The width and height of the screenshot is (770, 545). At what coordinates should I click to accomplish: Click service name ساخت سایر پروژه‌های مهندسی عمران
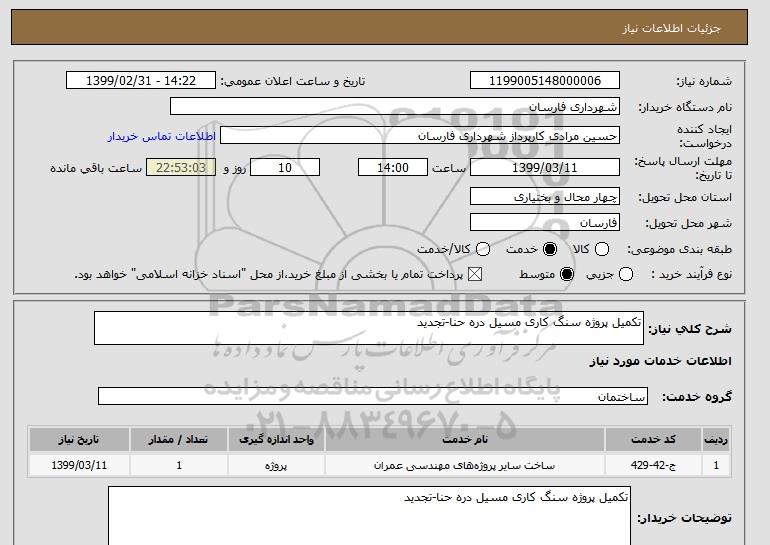[465, 465]
